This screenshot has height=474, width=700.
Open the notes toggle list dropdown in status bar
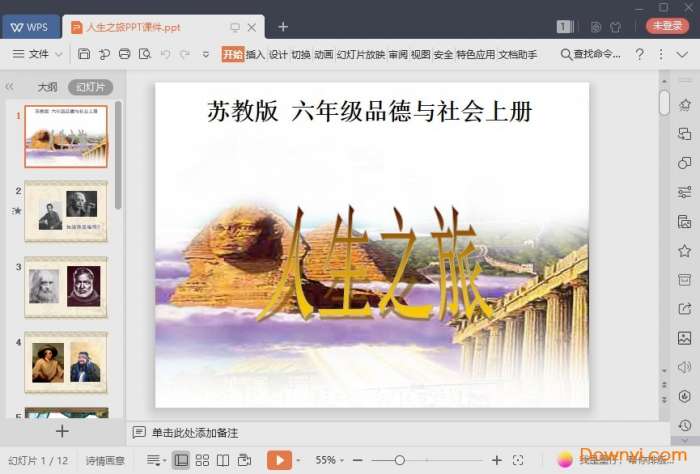(x=156, y=460)
